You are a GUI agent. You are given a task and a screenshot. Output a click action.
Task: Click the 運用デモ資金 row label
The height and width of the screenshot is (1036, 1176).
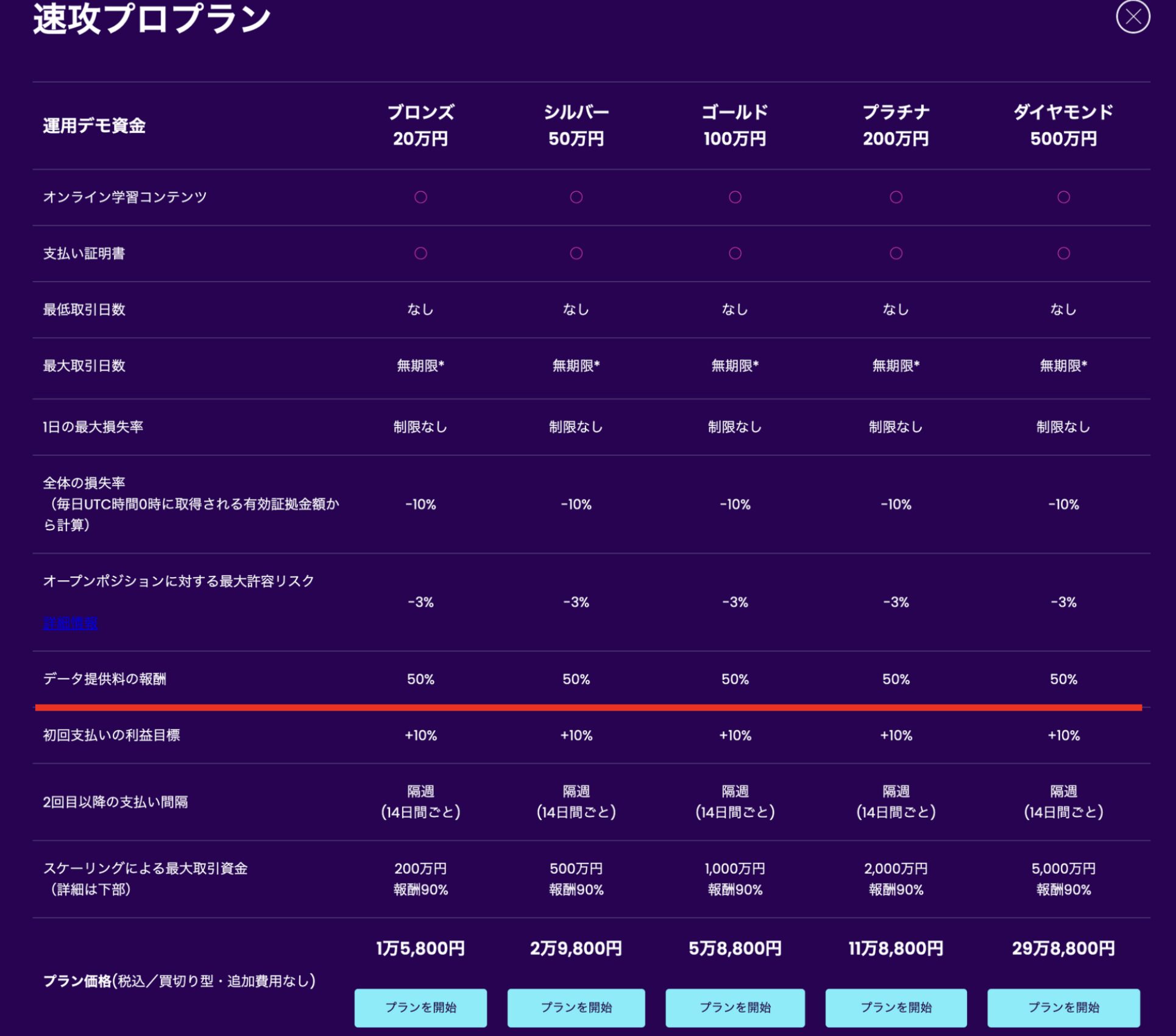[94, 126]
